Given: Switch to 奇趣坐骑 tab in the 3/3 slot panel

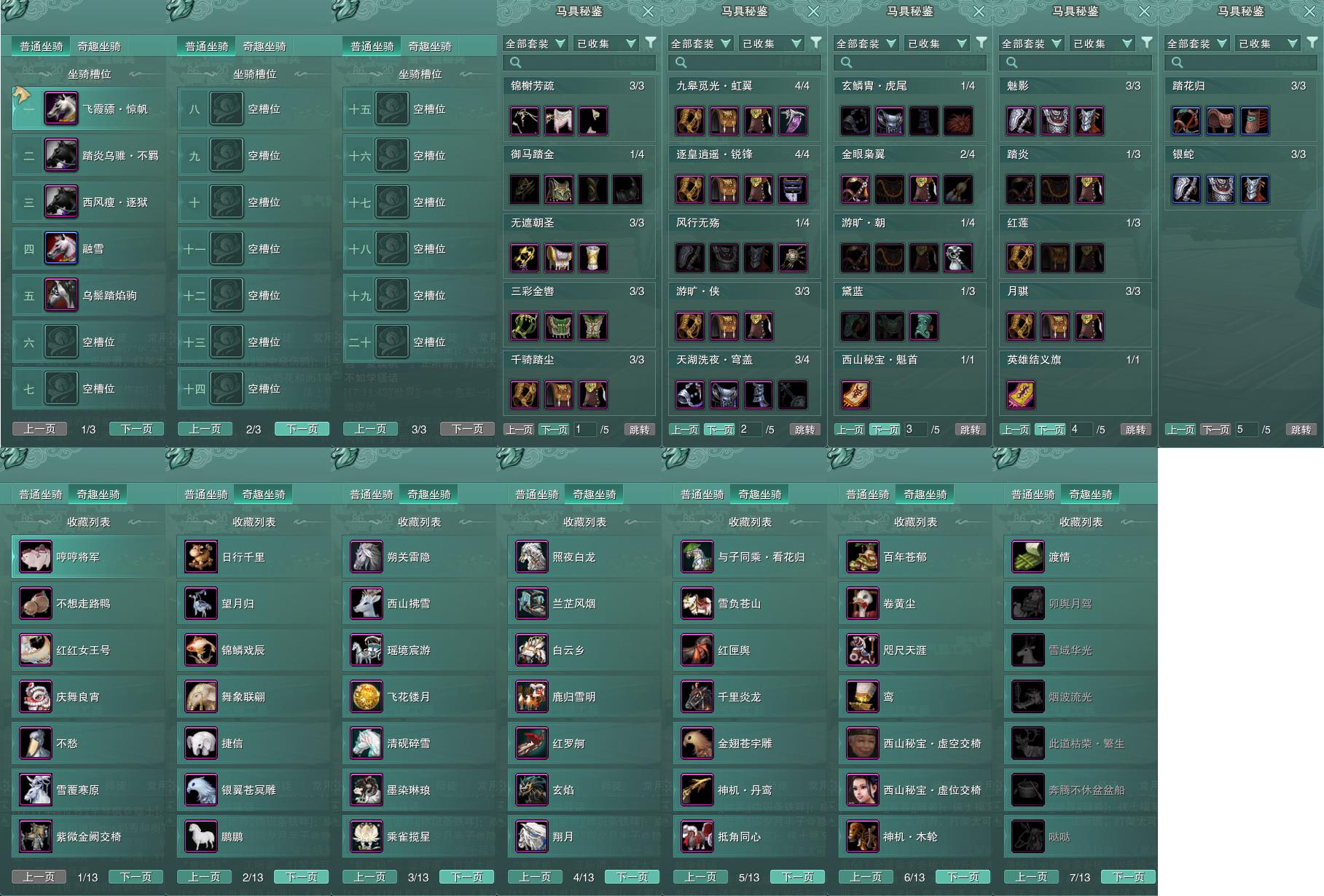Looking at the screenshot, I should tap(430, 46).
